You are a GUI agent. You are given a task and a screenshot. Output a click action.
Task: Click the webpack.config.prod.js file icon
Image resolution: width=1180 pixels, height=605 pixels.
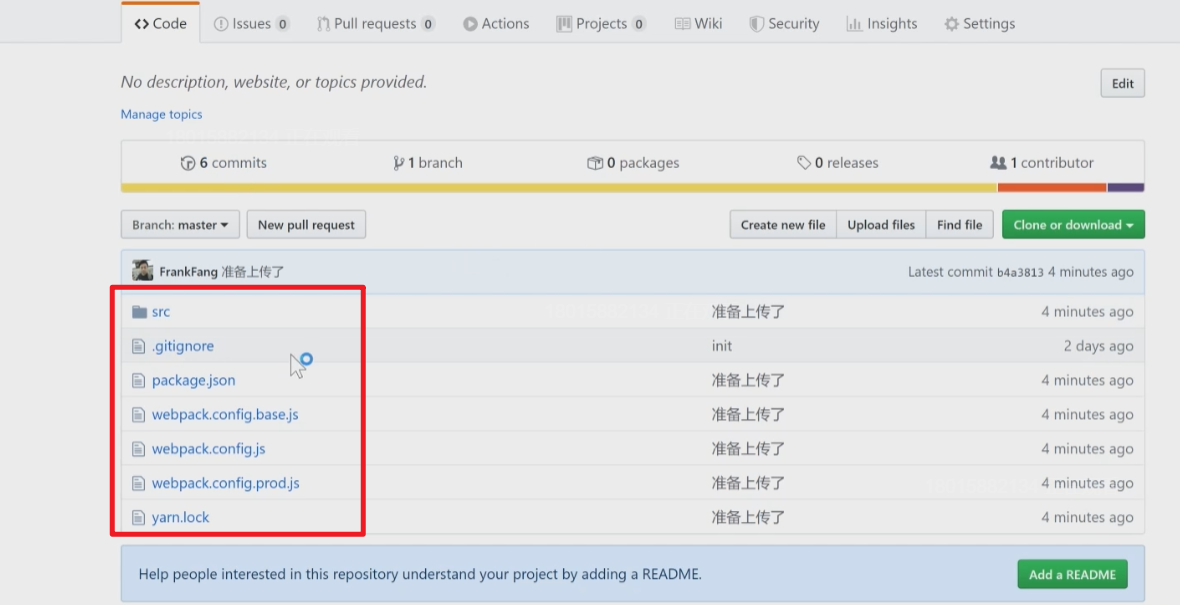coord(138,483)
